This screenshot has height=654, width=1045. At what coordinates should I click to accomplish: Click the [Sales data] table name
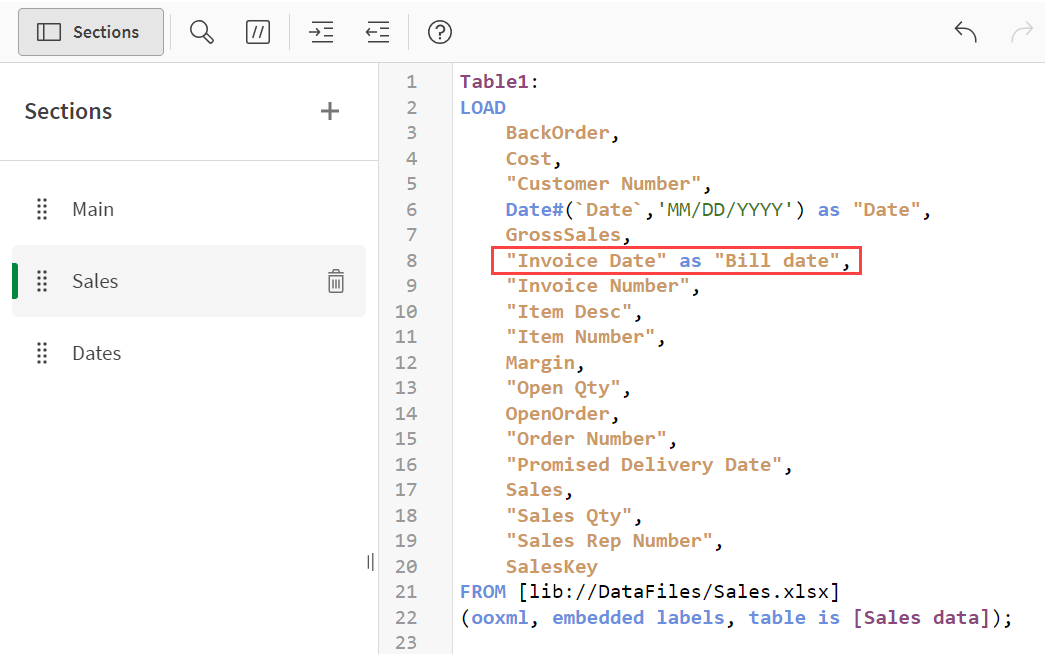point(922,617)
